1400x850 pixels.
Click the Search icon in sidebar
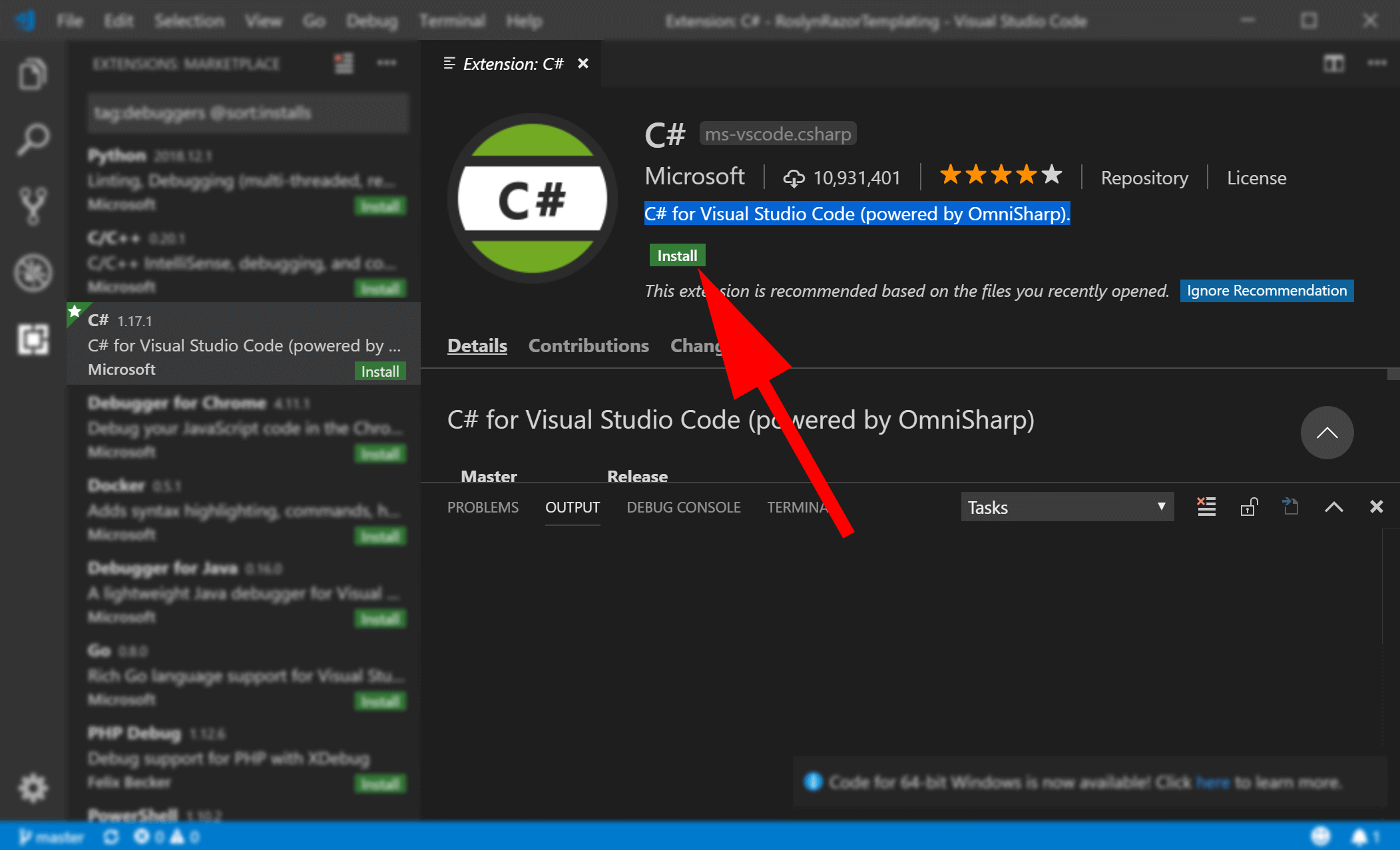[31, 141]
